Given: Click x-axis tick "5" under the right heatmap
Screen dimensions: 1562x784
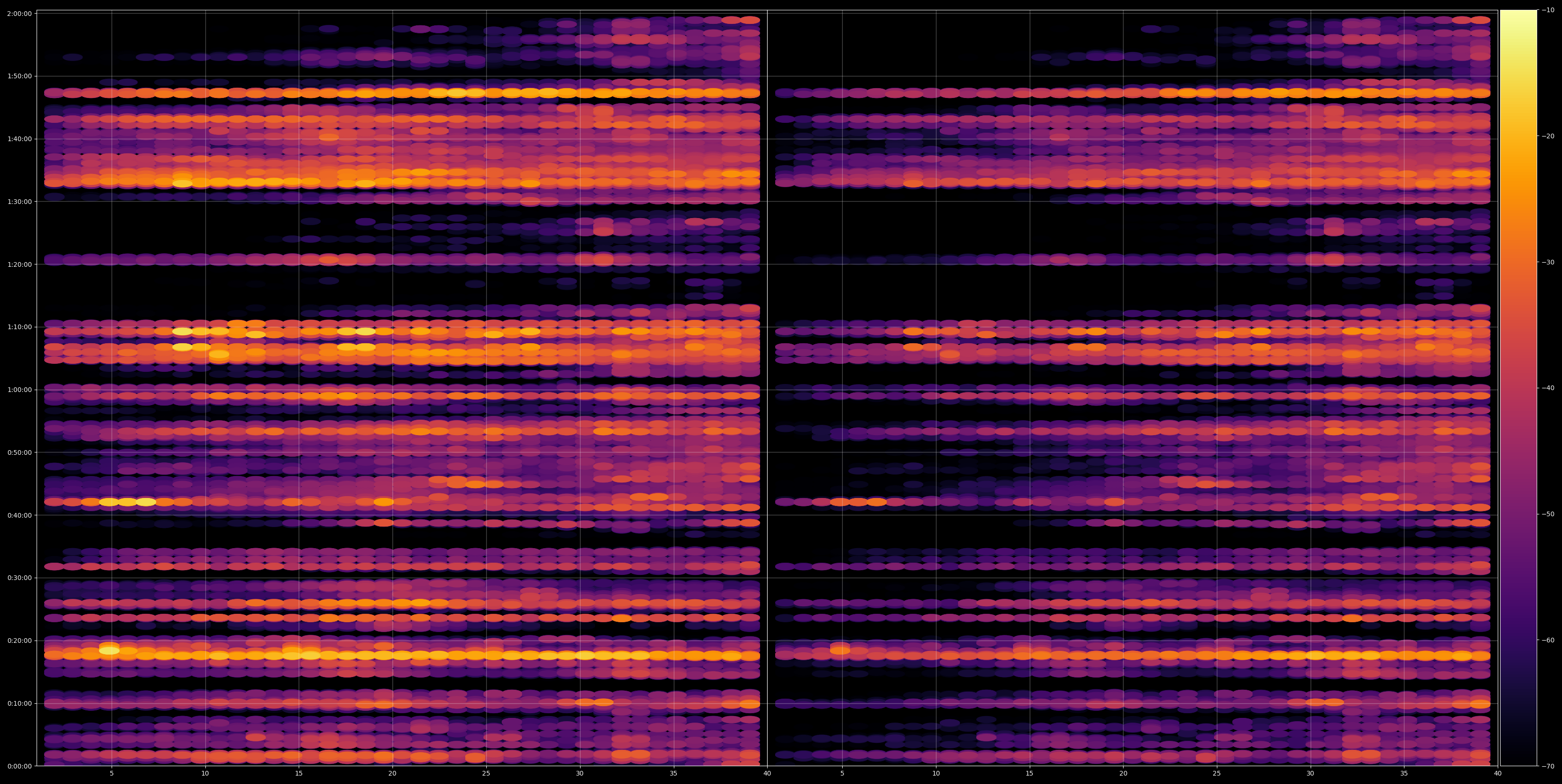Looking at the screenshot, I should click(842, 774).
